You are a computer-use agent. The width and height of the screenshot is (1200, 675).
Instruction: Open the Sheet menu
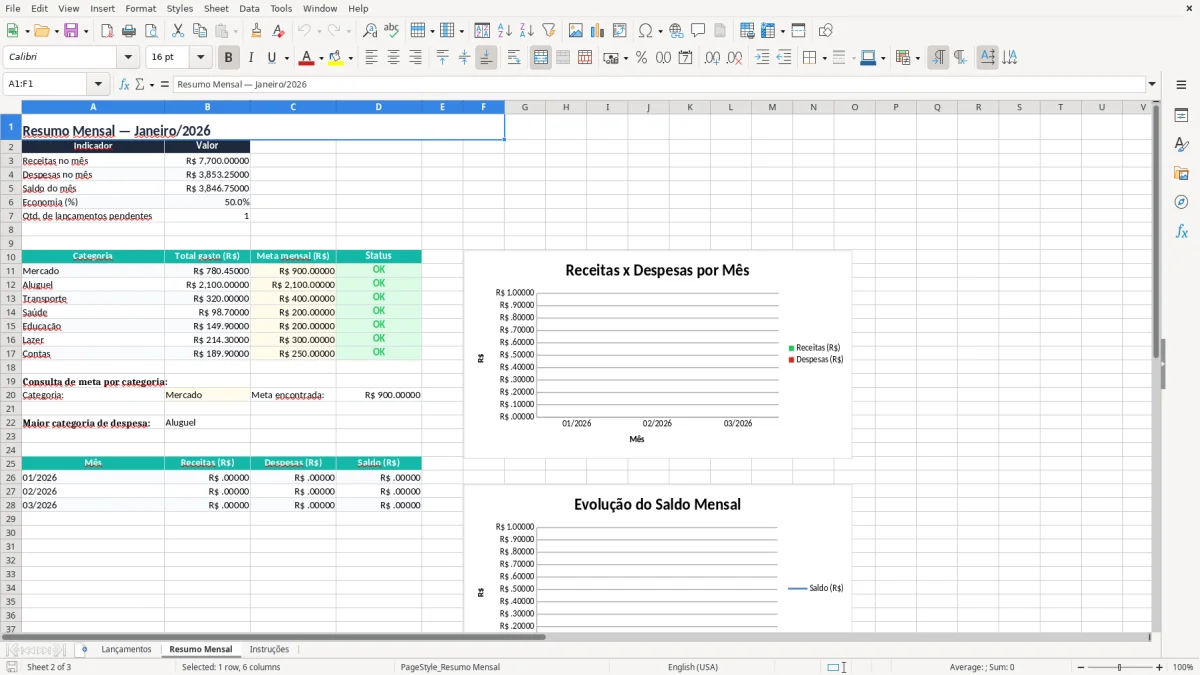[216, 8]
